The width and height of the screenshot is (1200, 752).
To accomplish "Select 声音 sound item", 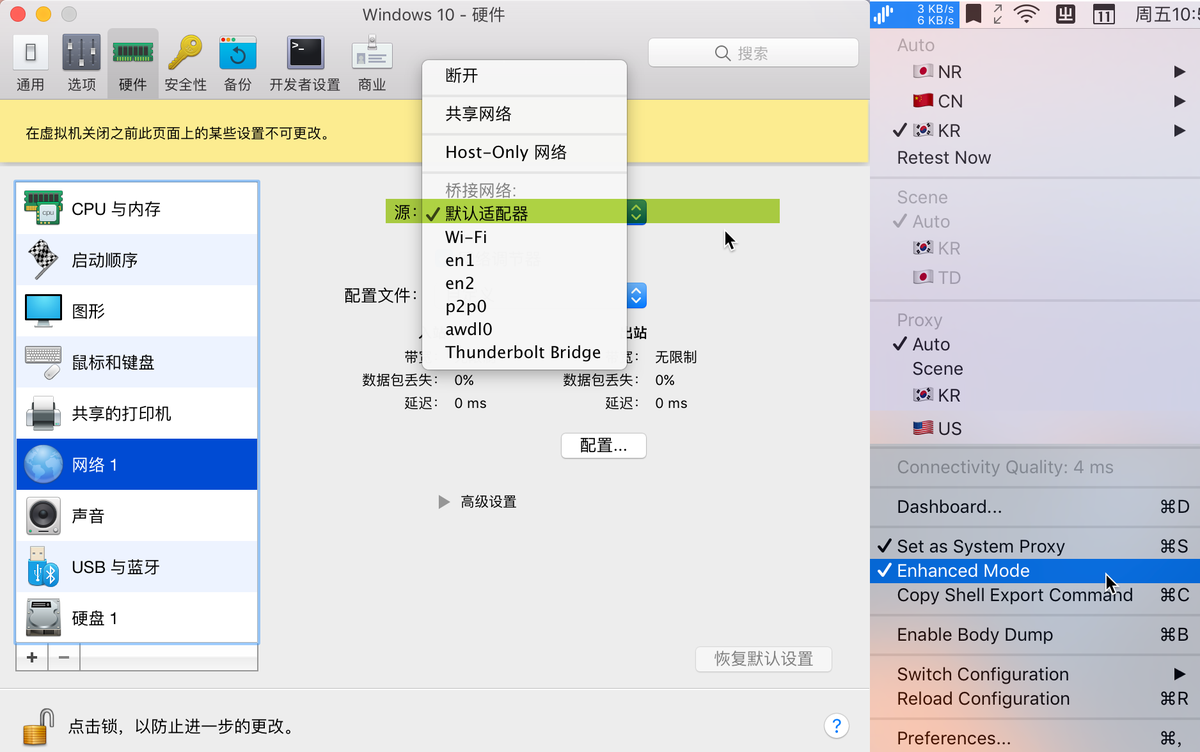I will click(137, 515).
